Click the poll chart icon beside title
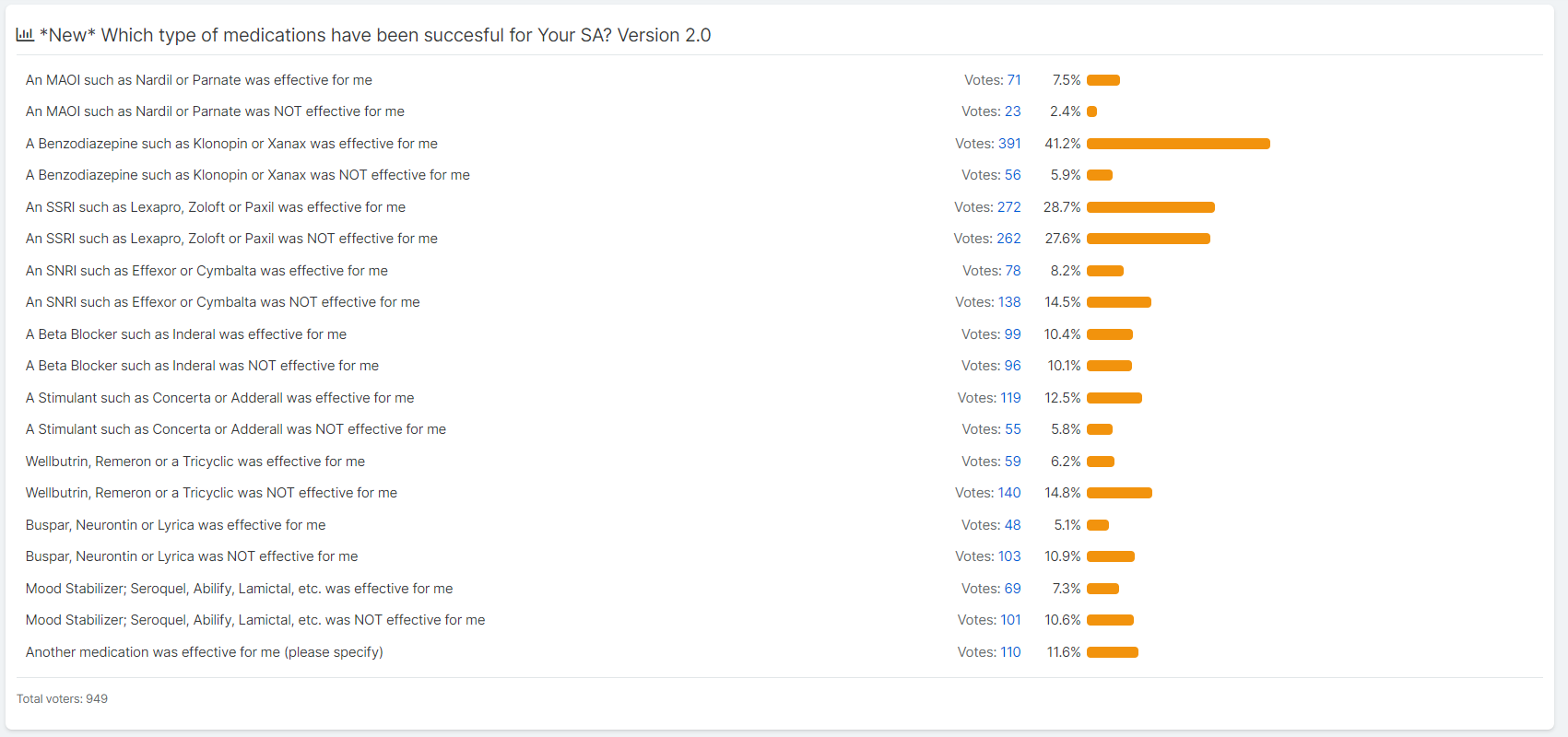Image resolution: width=1568 pixels, height=737 pixels. (25, 35)
